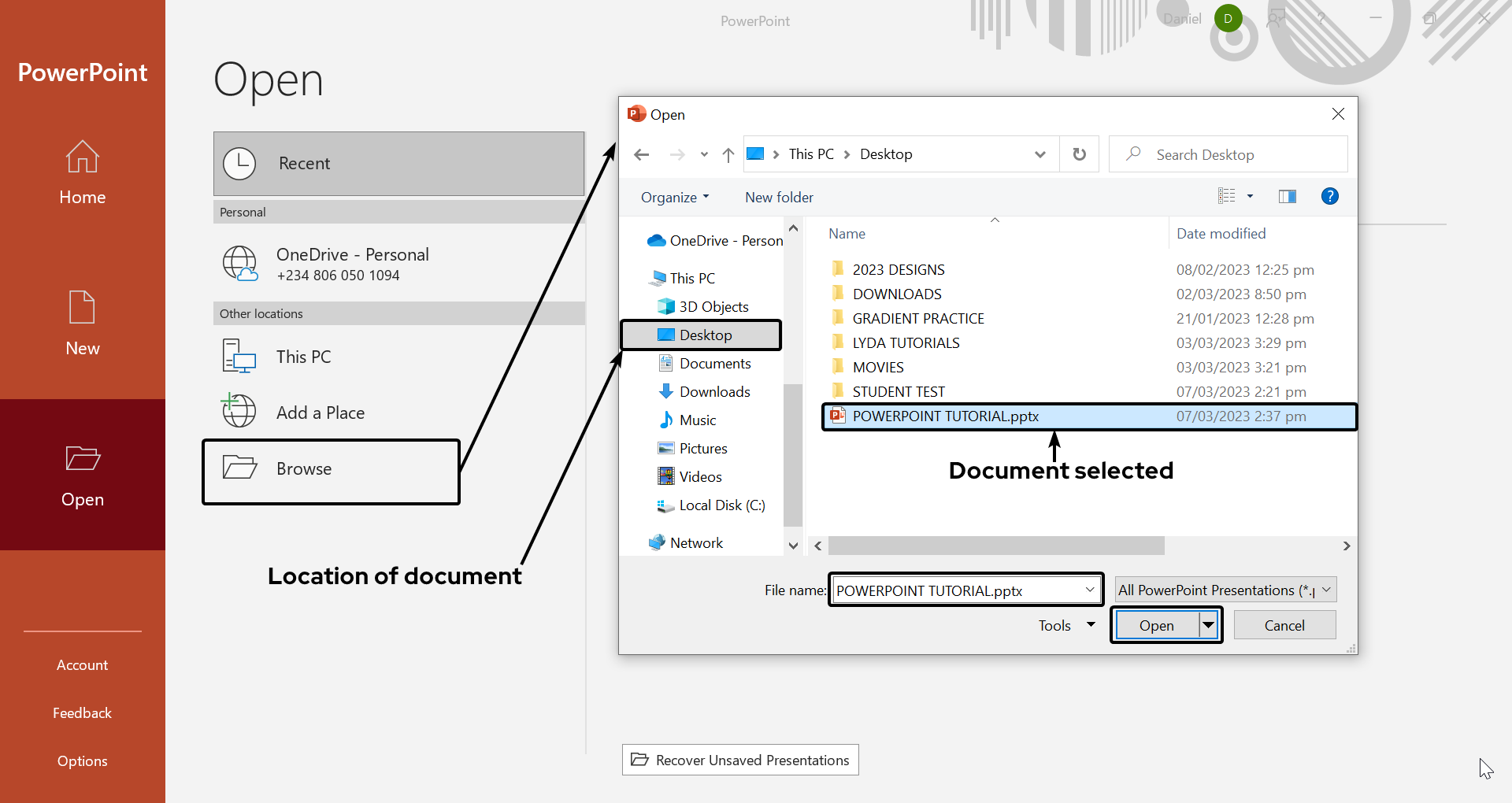Expand the Organize dropdown menu

tap(674, 198)
